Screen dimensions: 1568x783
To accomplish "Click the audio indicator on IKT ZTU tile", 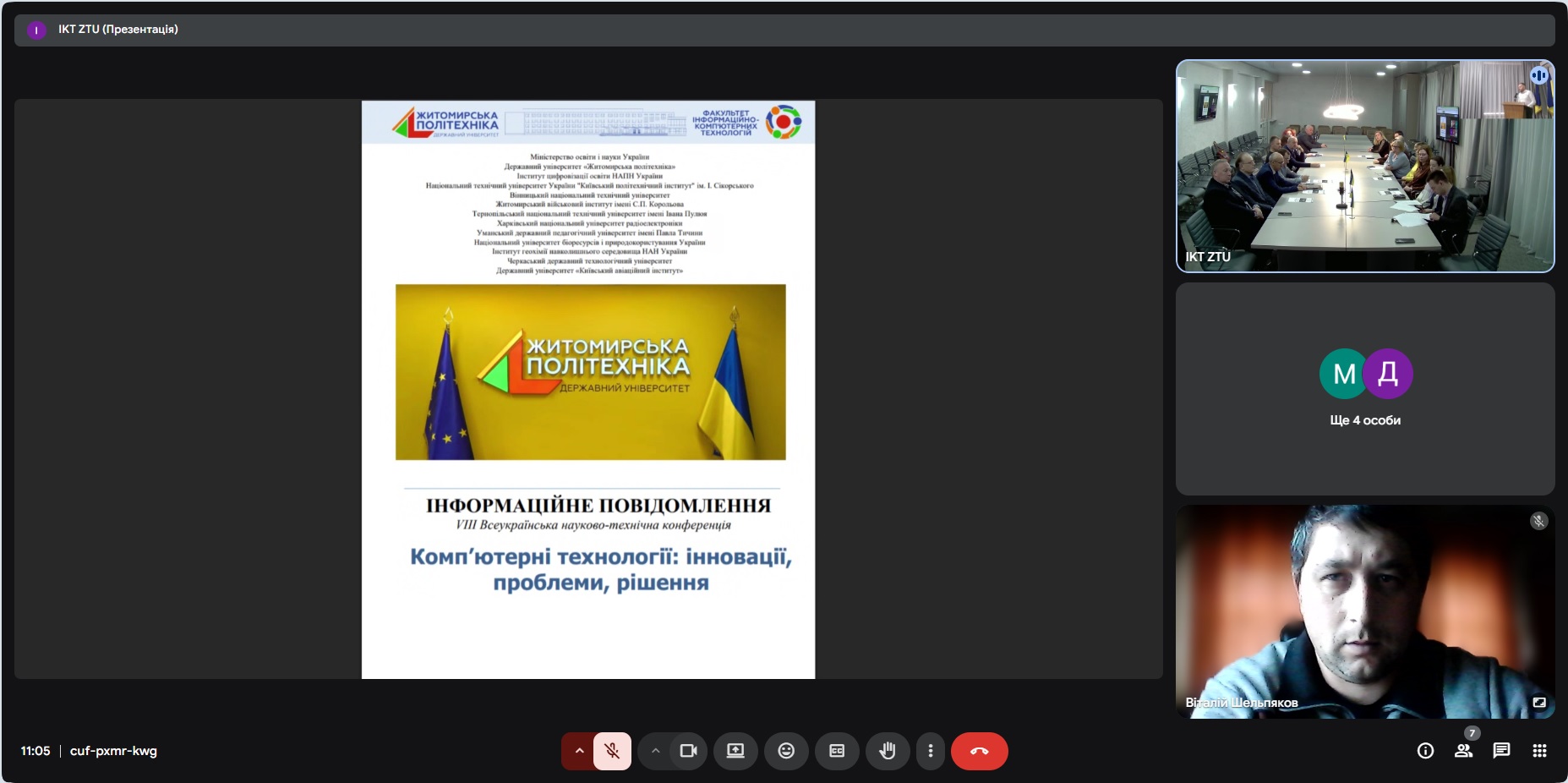I will (x=1538, y=75).
